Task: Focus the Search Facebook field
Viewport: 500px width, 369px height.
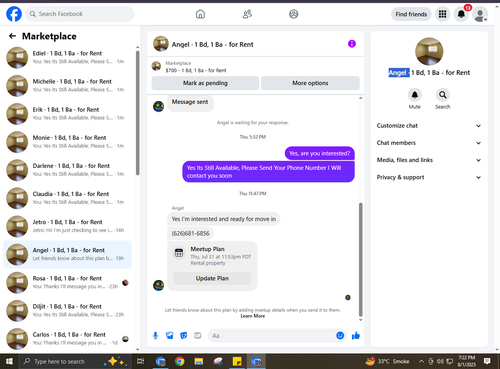Action: [x=80, y=14]
